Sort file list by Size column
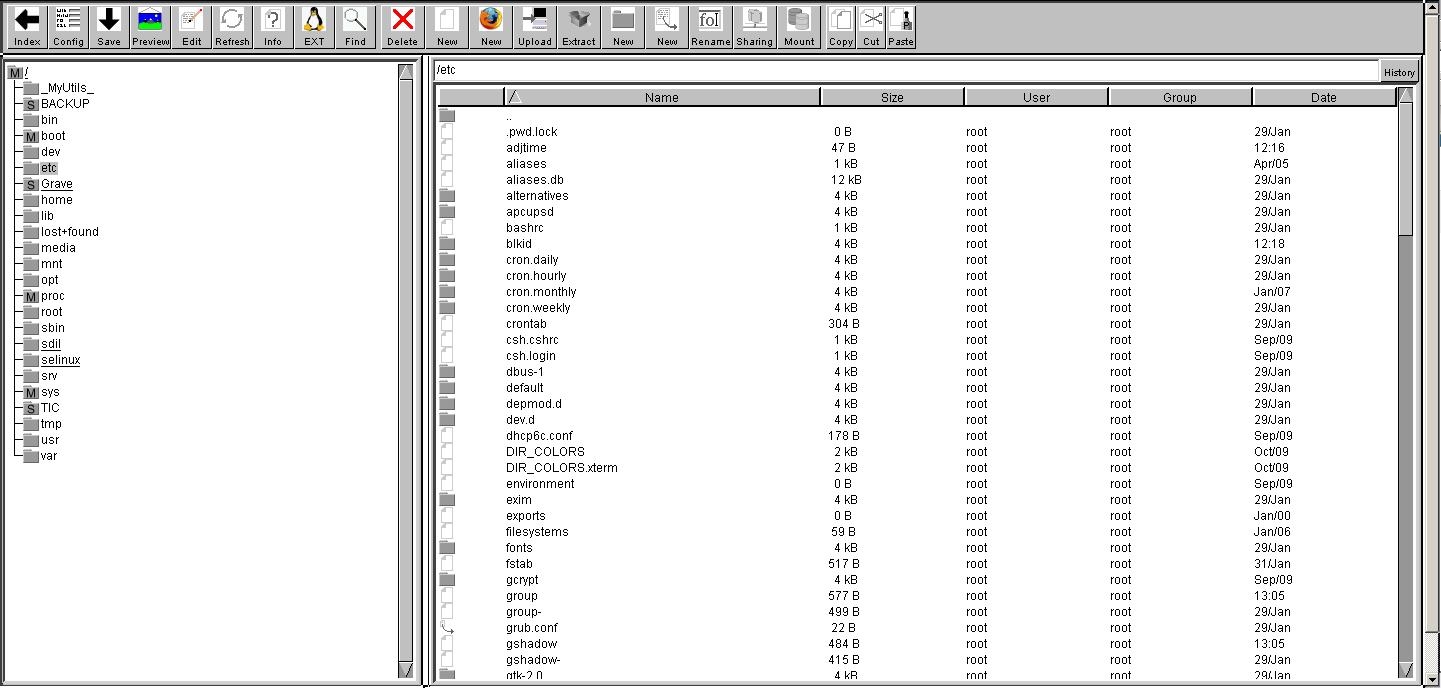The height and width of the screenshot is (688, 1441). pos(892,97)
